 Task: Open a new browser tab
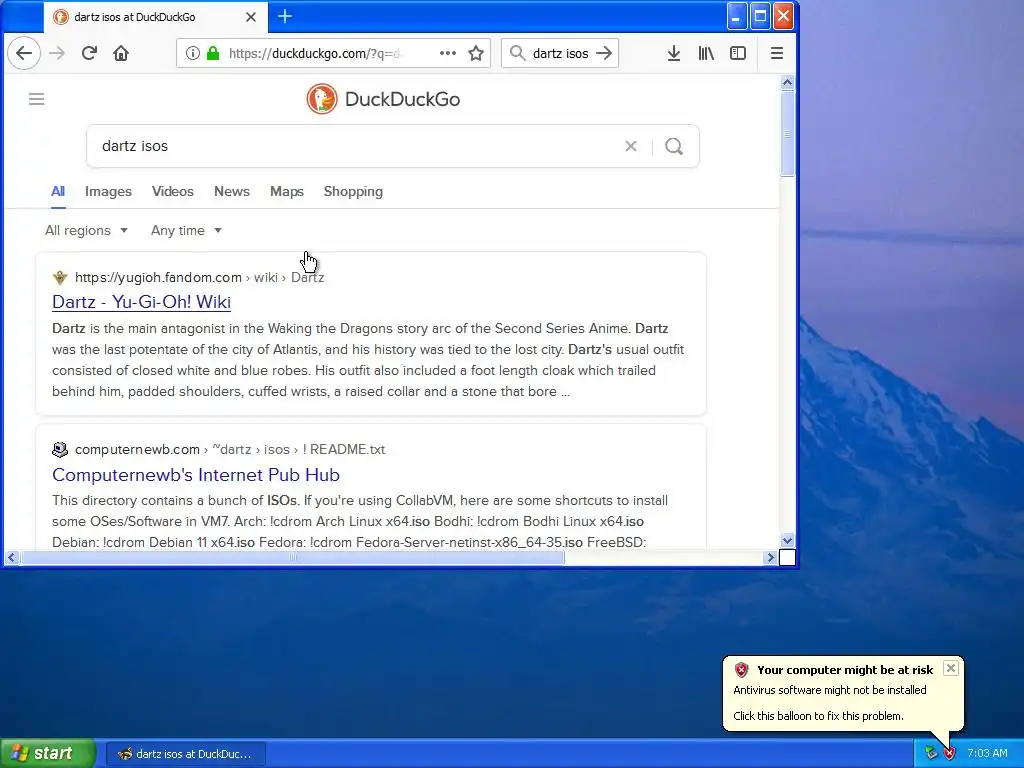click(285, 16)
